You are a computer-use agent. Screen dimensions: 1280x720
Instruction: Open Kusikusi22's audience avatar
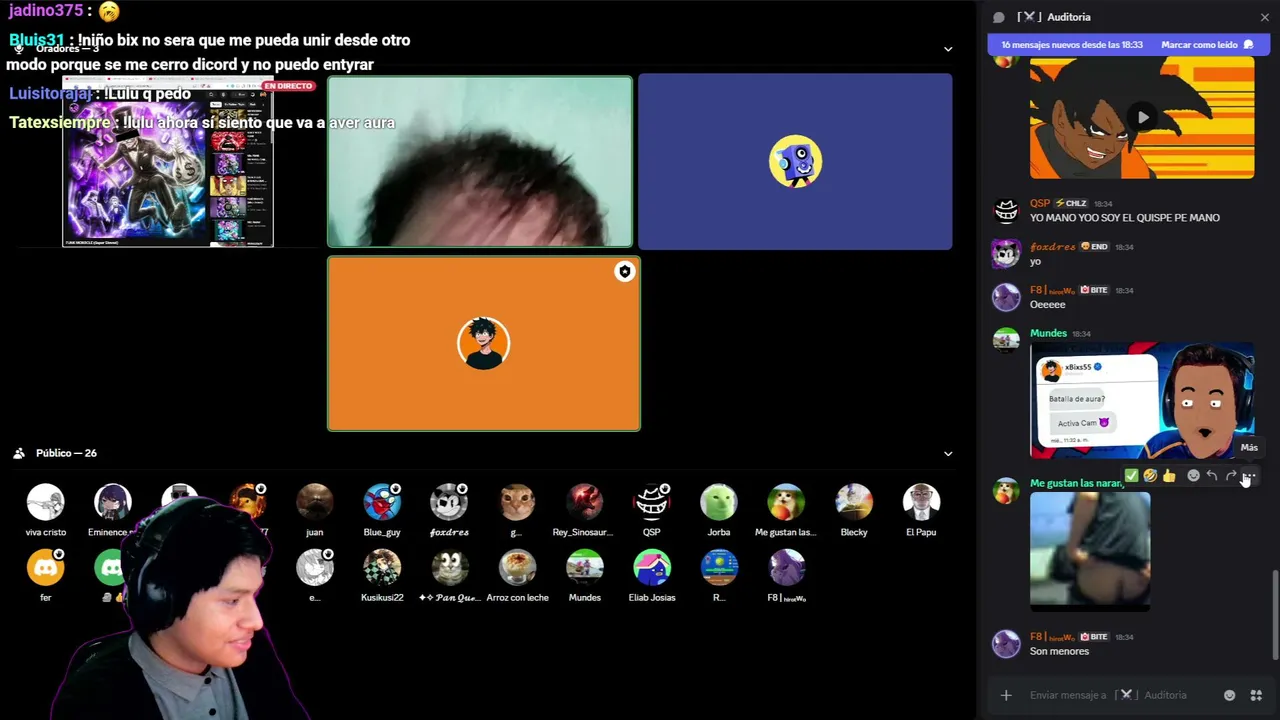coord(382,568)
